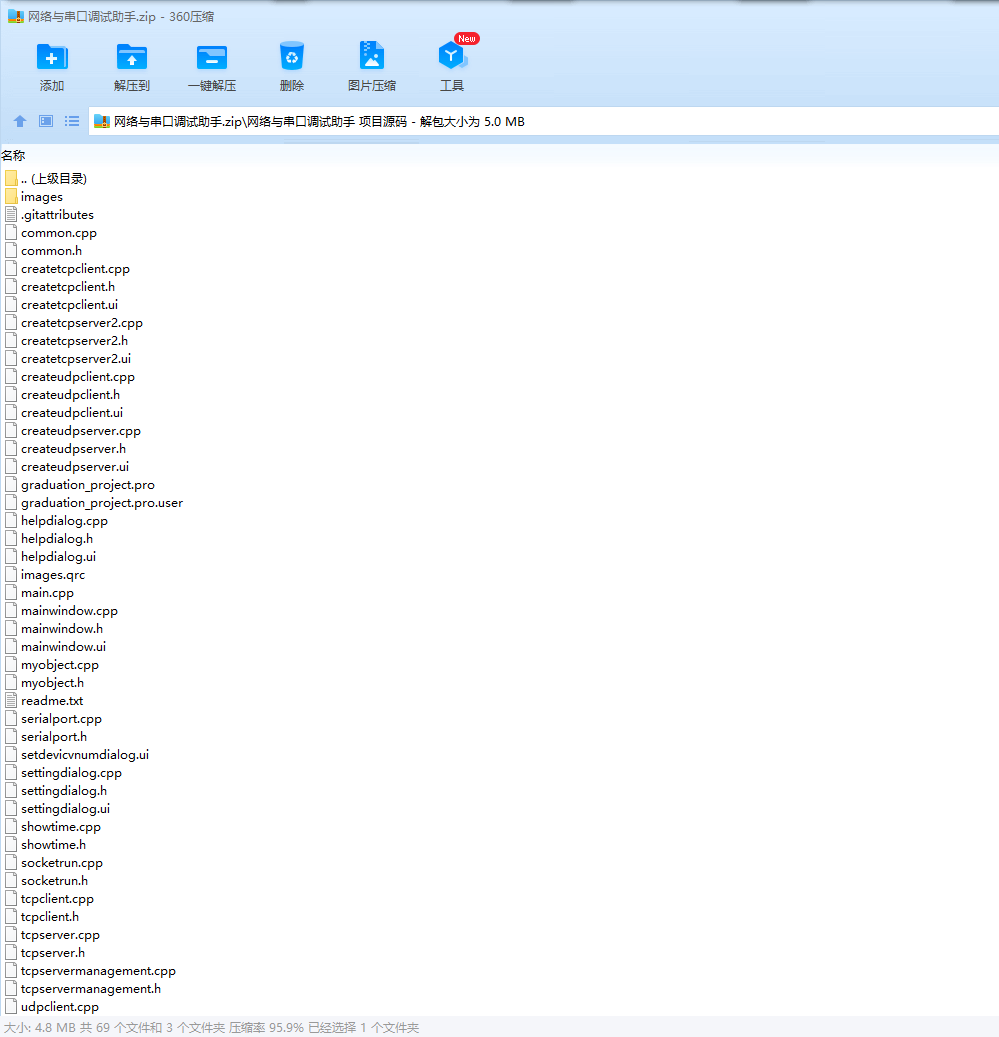Switch to list view mode button
999x1037 pixels.
72,121
